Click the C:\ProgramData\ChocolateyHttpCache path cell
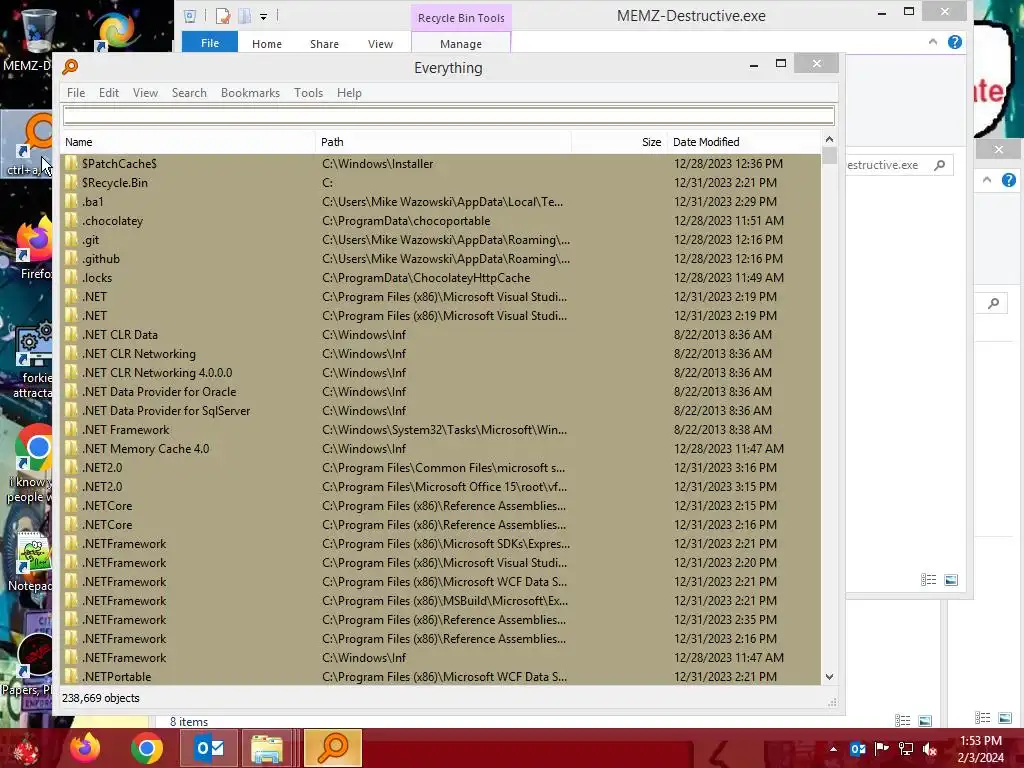Image resolution: width=1024 pixels, height=768 pixels. pos(426,277)
